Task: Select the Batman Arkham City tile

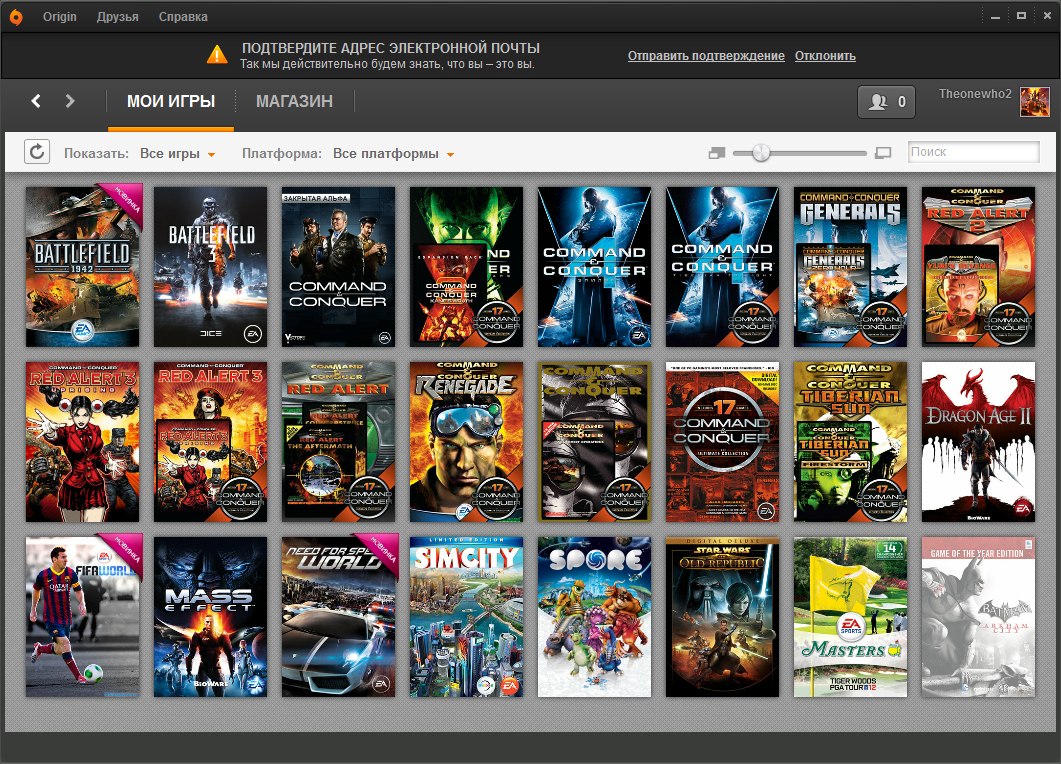Action: (x=978, y=617)
